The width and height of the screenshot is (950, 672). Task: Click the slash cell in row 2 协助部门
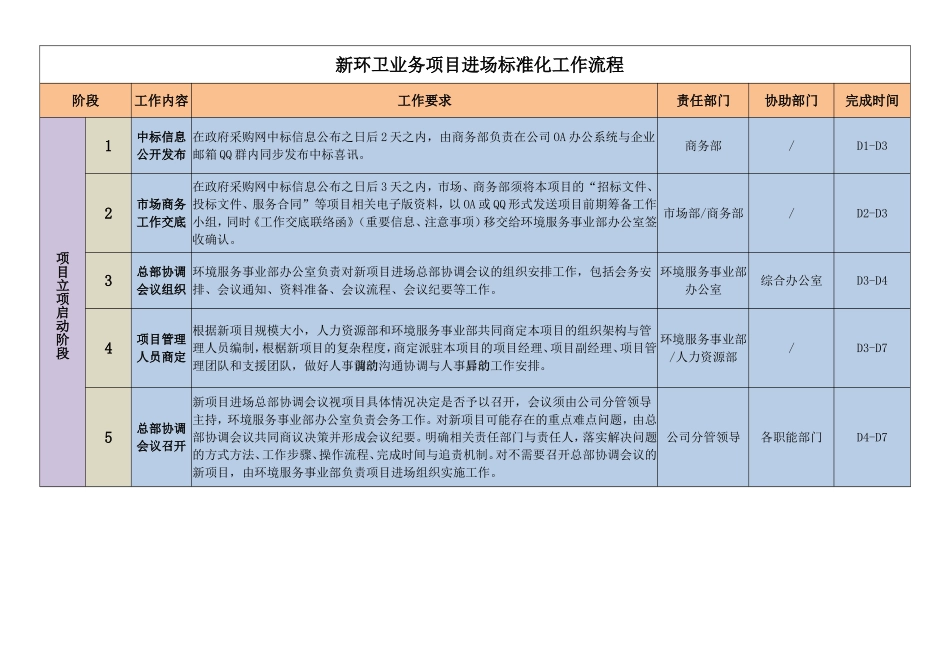coord(791,213)
